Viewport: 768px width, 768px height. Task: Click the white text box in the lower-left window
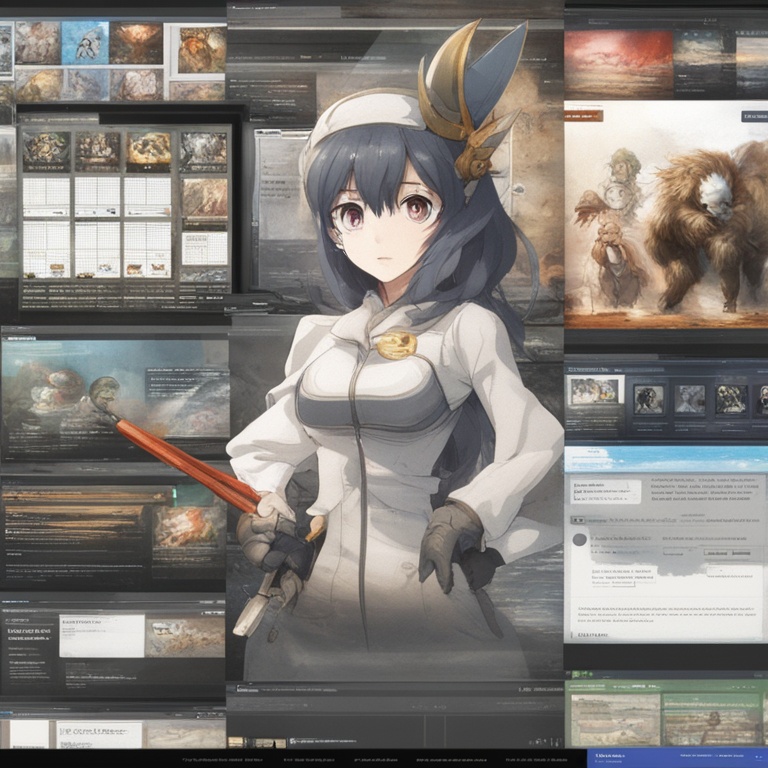coord(101,635)
